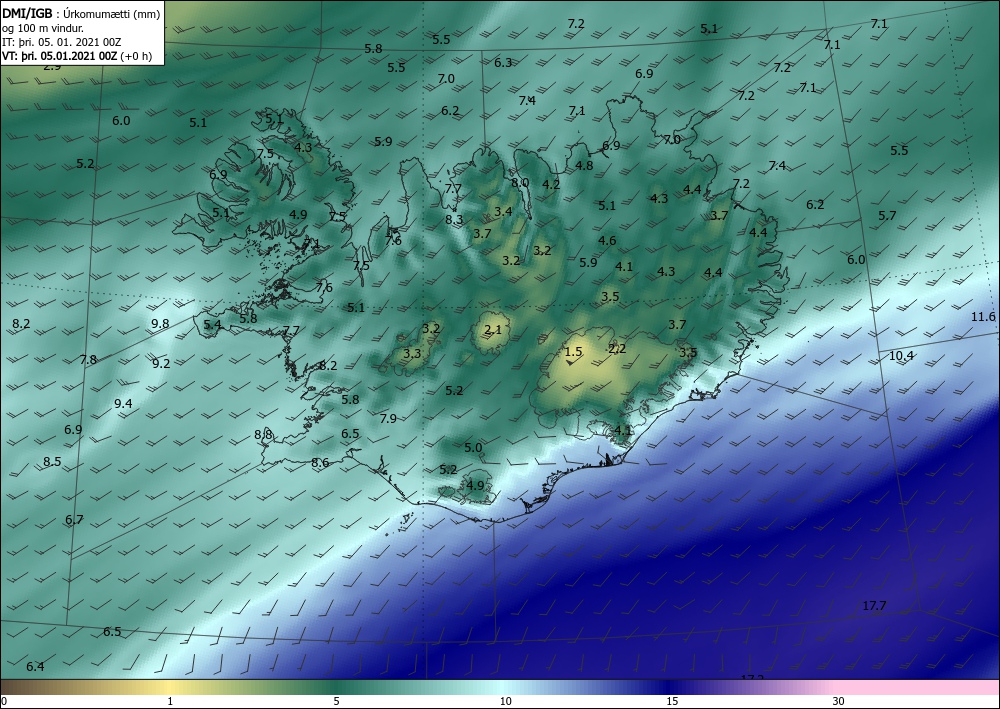
Task: Click the '1' label on the color scale
Action: tap(170, 701)
